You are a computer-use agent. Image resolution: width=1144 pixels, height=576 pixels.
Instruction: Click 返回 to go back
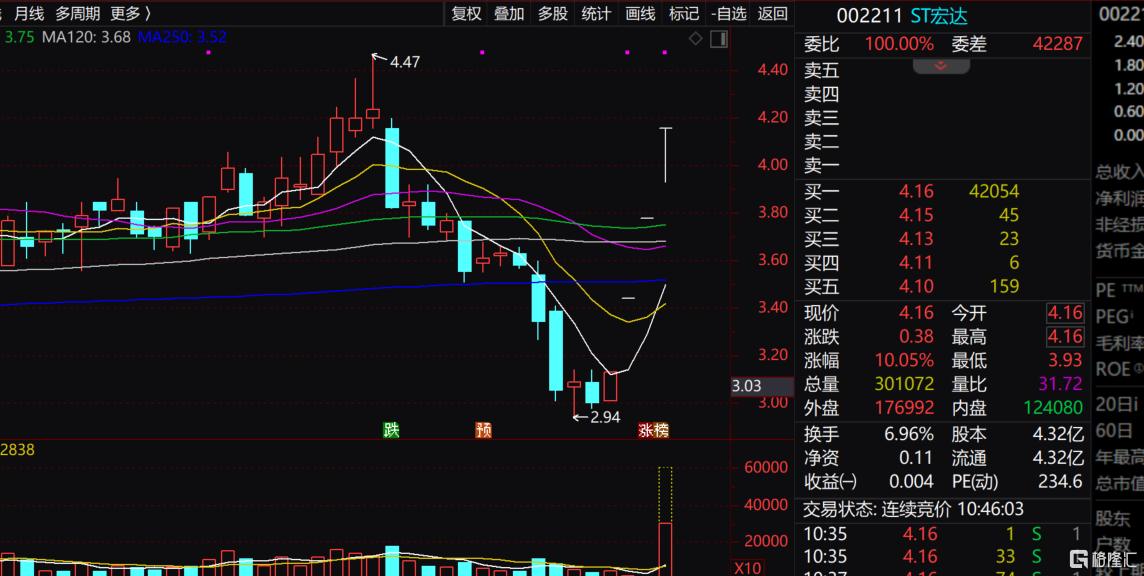773,13
